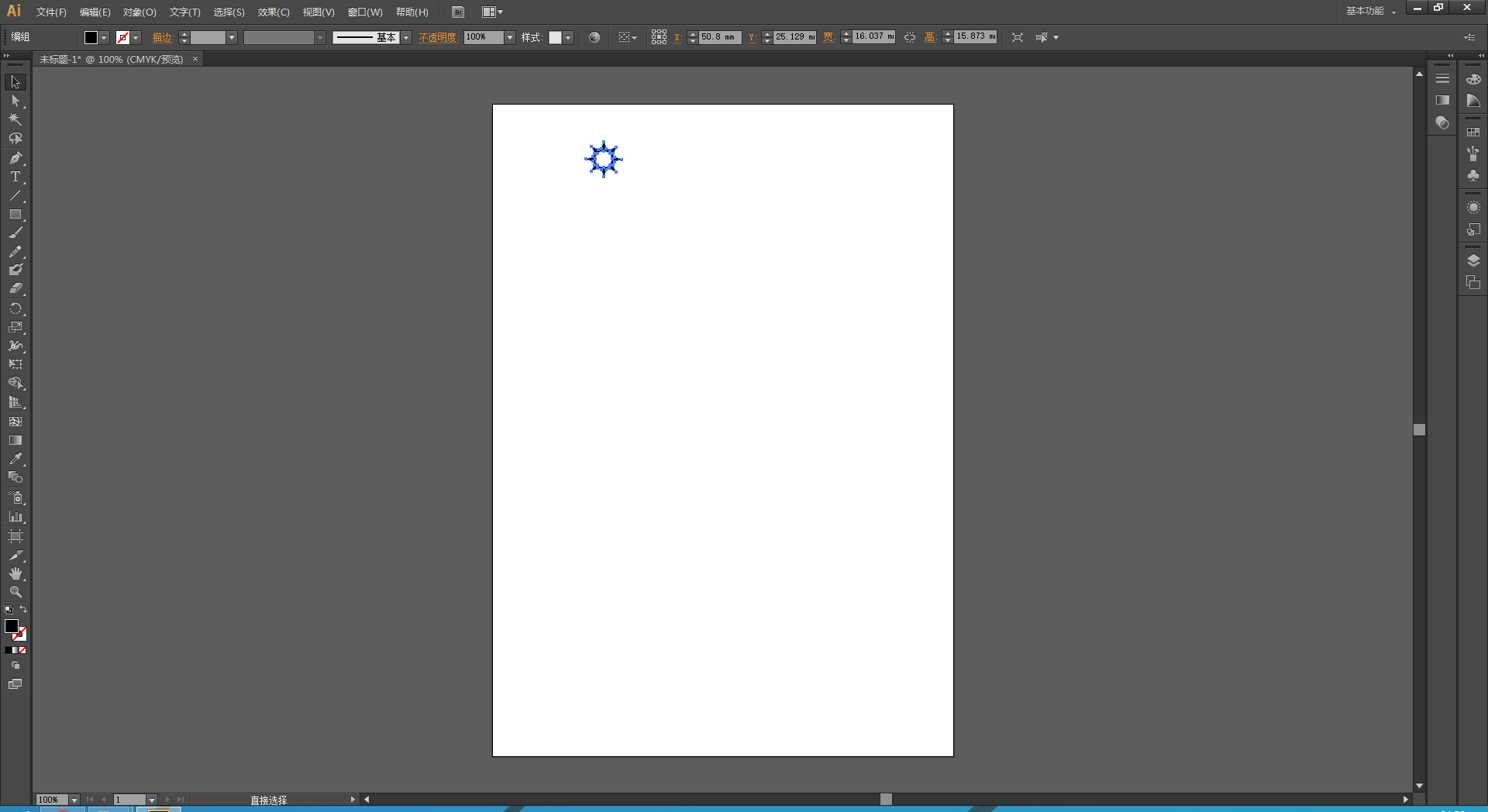
Task: Swap fill and stroke colors
Action: pyautogui.click(x=23, y=610)
